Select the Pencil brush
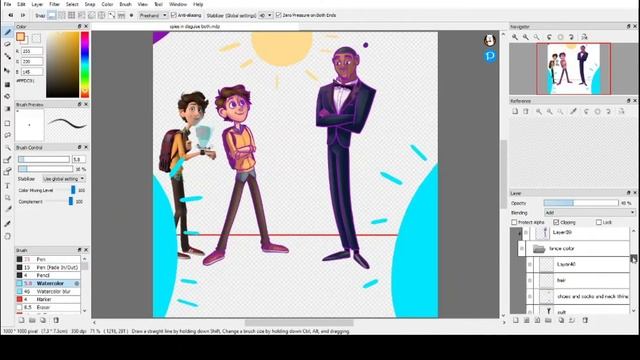640x360 pixels. 48,276
